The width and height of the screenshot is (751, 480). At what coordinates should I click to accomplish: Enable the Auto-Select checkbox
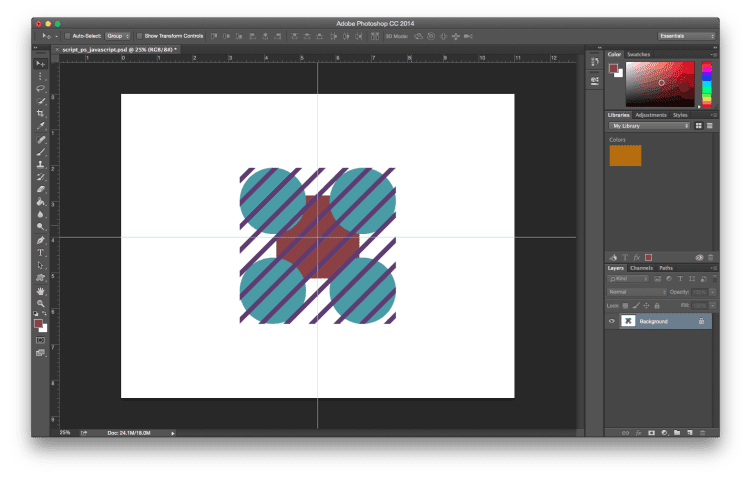click(x=68, y=36)
